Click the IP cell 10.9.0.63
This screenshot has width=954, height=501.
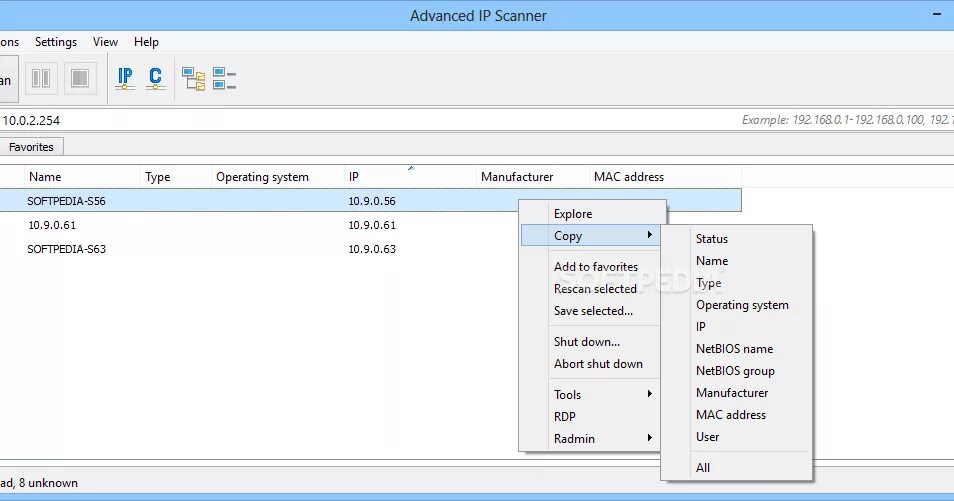372,248
